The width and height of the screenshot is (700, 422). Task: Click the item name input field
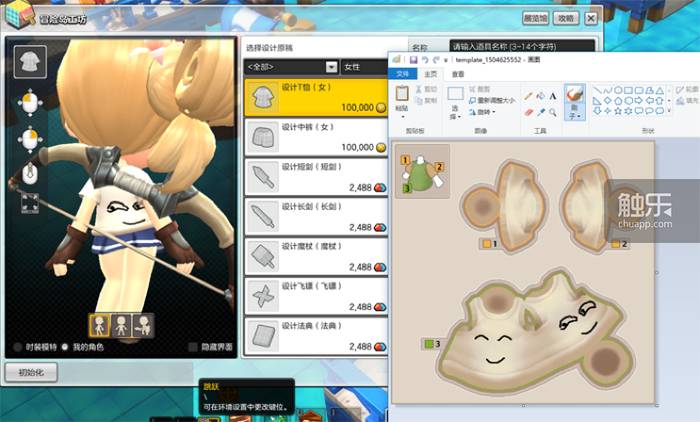[x=522, y=46]
